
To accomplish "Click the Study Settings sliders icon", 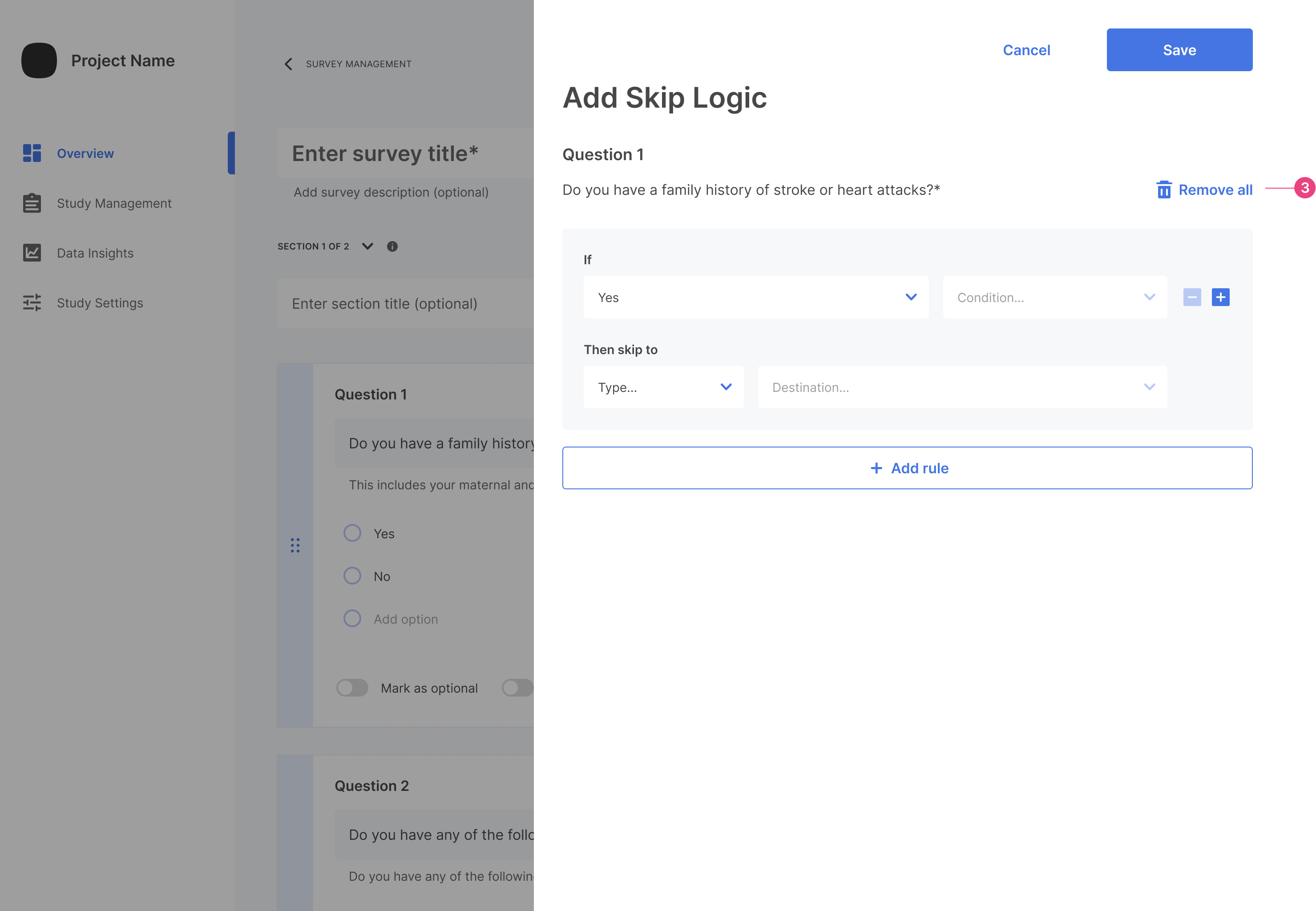I will point(32,302).
